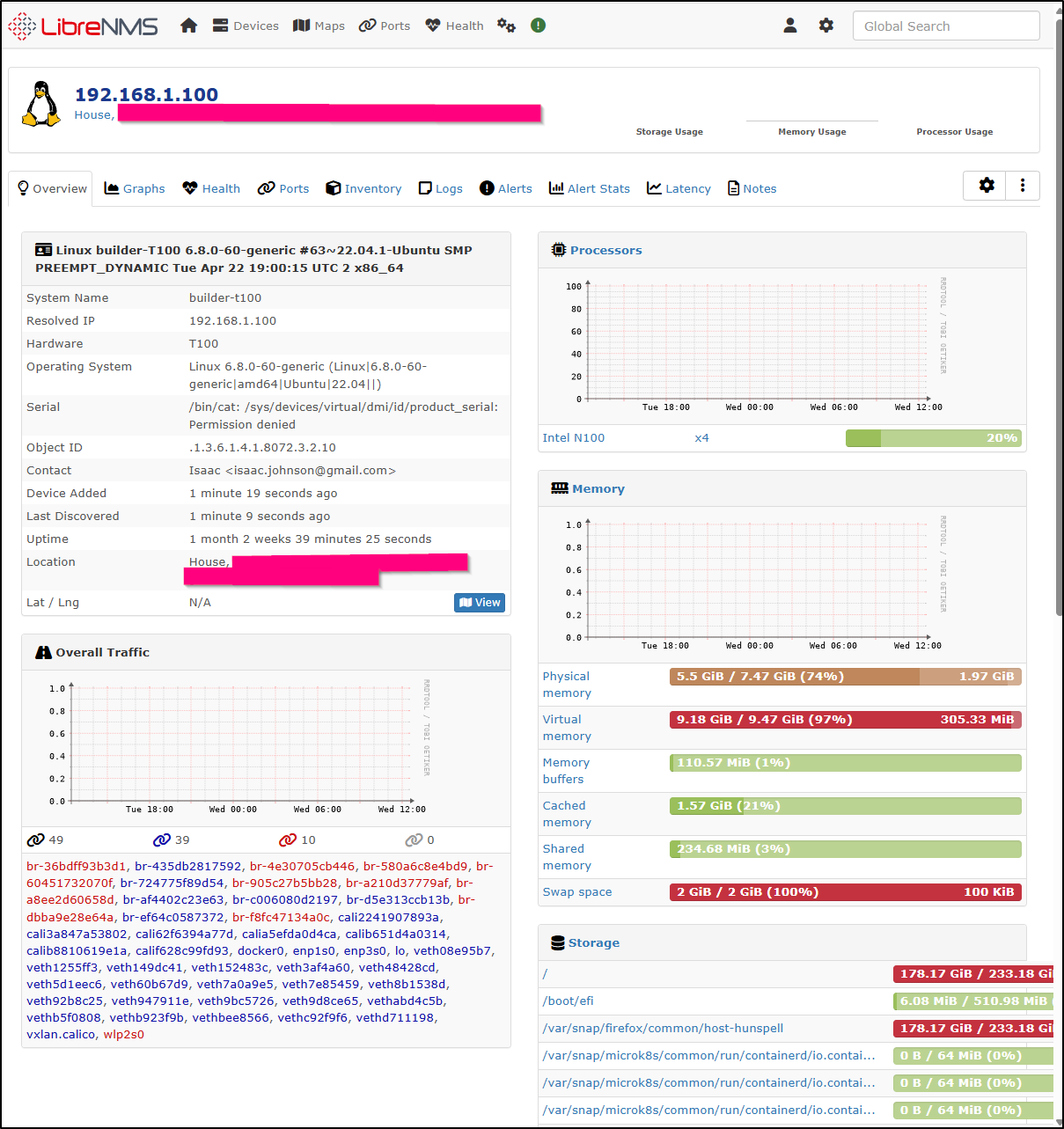Image resolution: width=1064 pixels, height=1129 pixels.
Task: Open the Memory panel heading link
Action: [598, 489]
